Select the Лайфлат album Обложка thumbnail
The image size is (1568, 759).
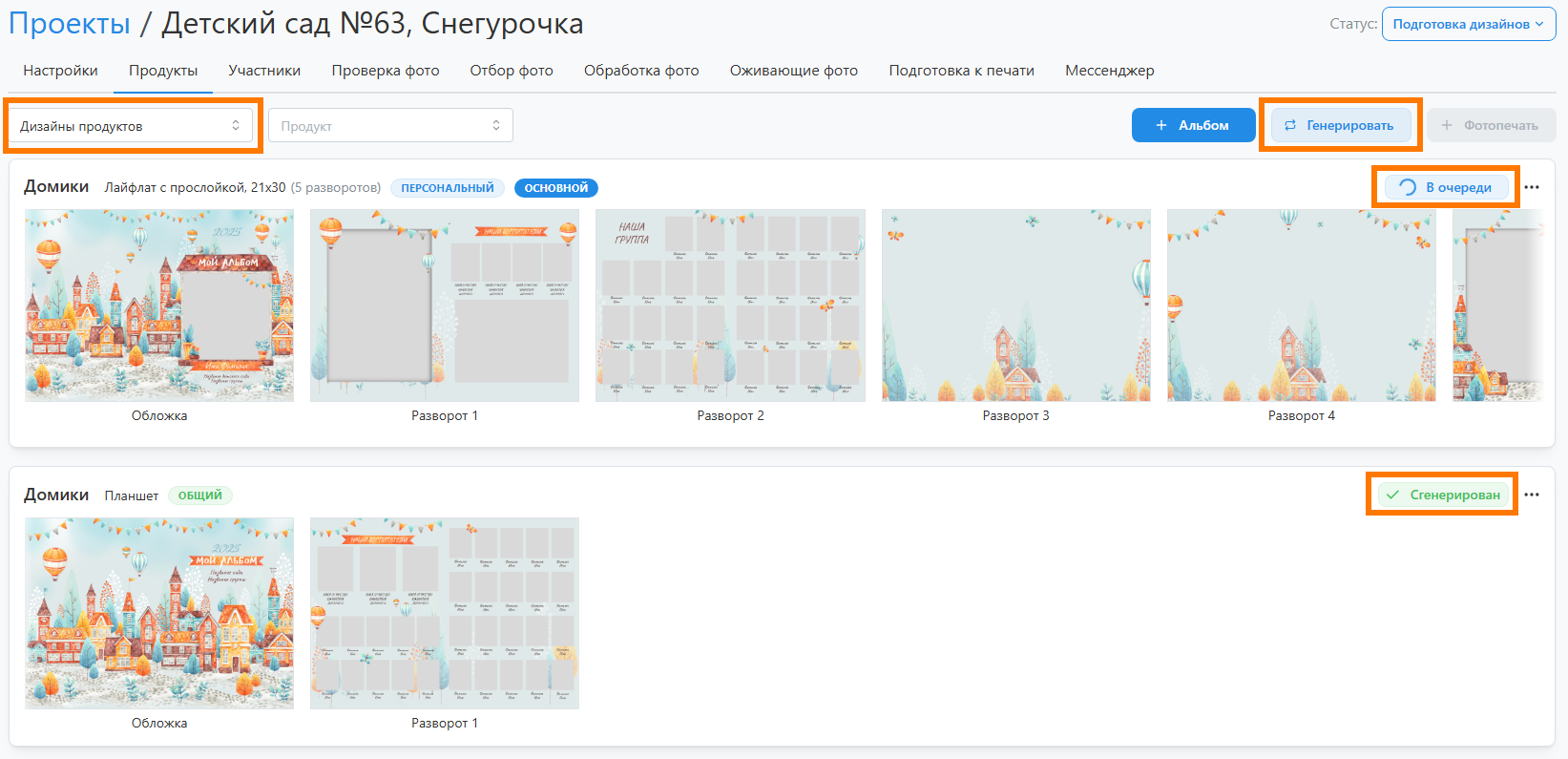(x=159, y=306)
